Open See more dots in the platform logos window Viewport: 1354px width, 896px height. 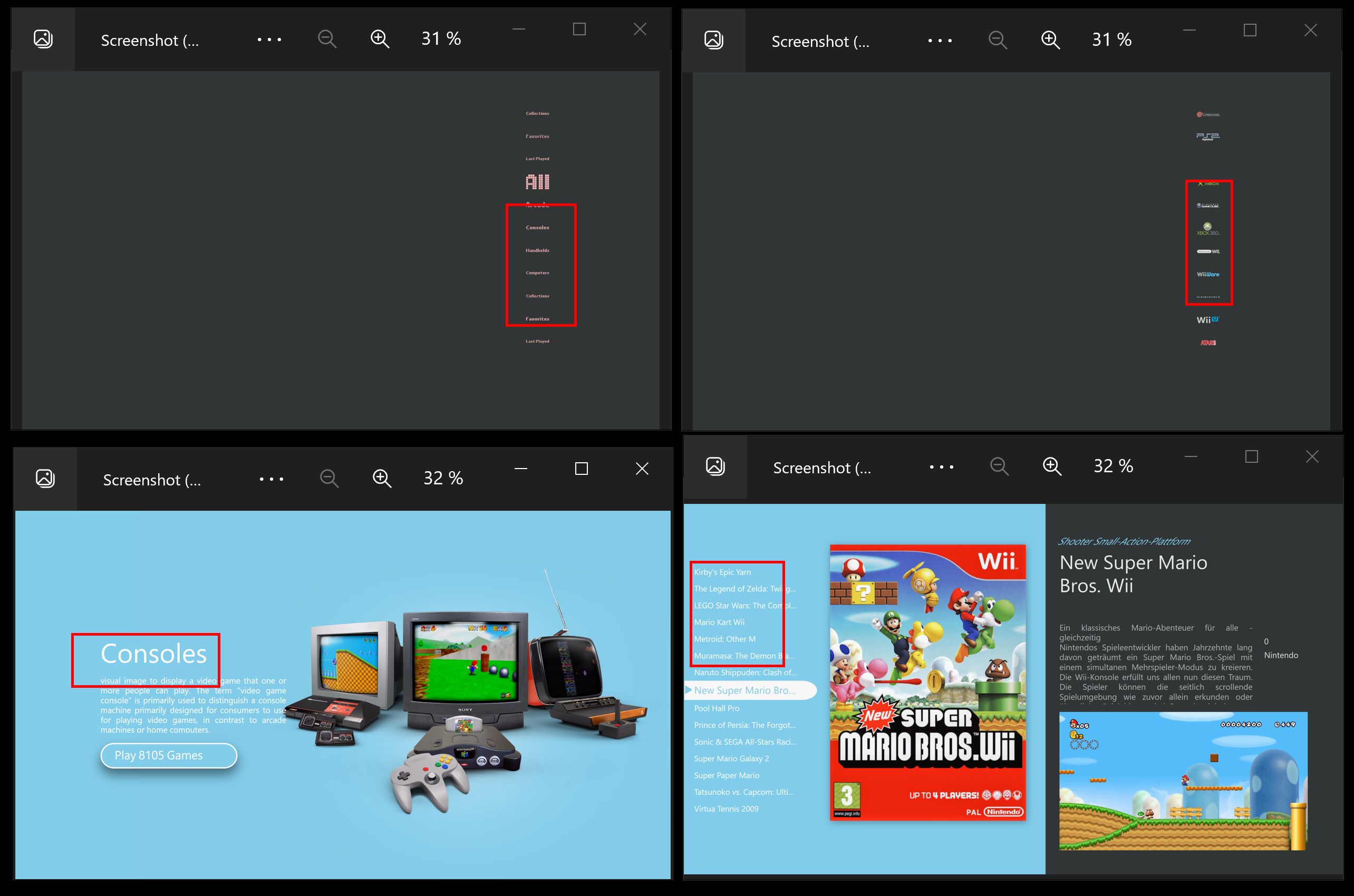point(940,41)
